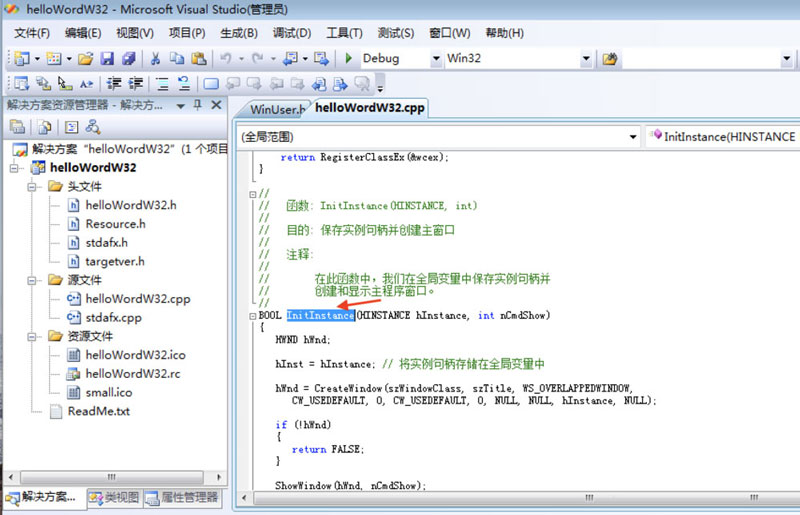
Task: Pin the Solution Explorer panel
Action: tap(198, 105)
